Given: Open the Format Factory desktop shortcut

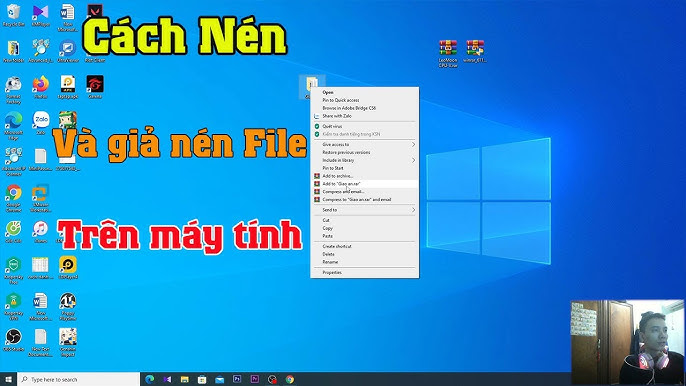Looking at the screenshot, I should (14, 90).
